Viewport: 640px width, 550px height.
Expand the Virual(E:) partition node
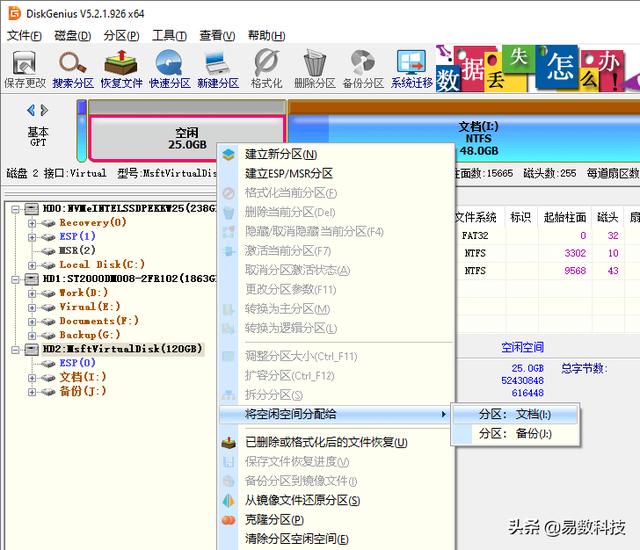(x=31, y=307)
